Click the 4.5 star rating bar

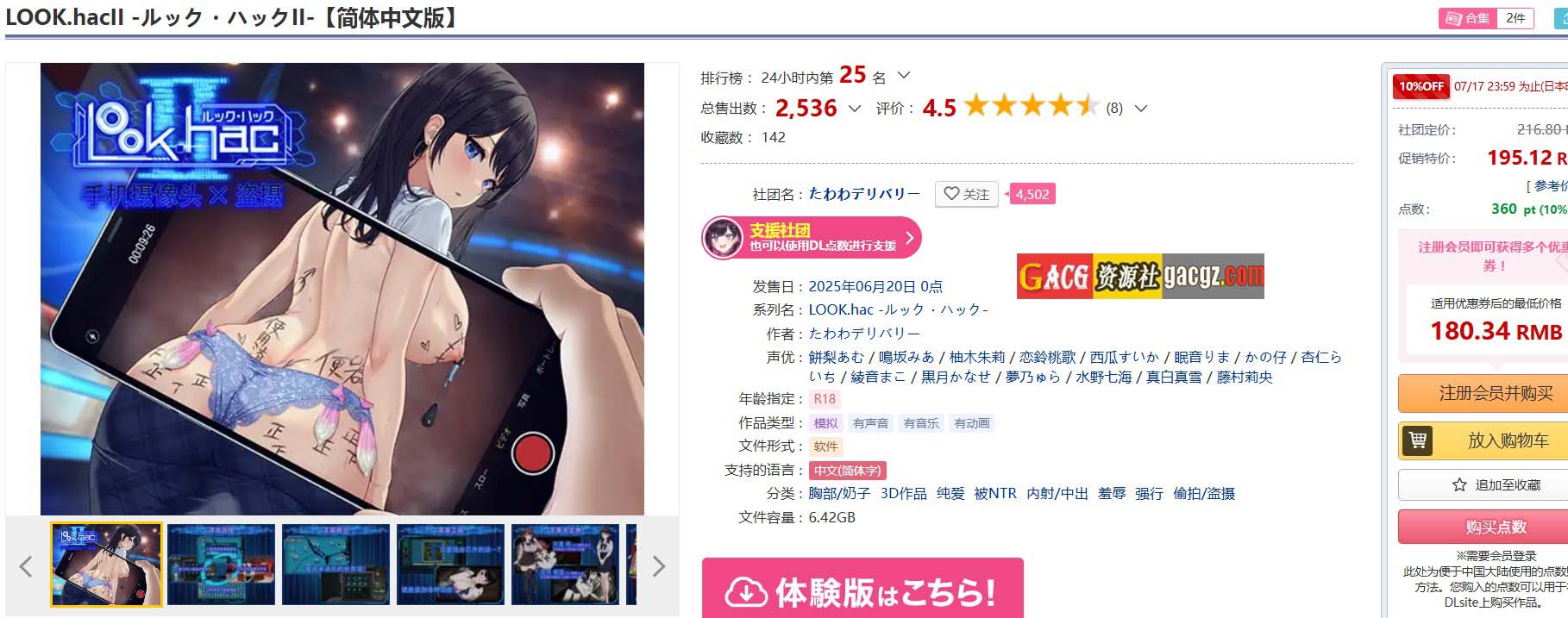click(x=1032, y=107)
